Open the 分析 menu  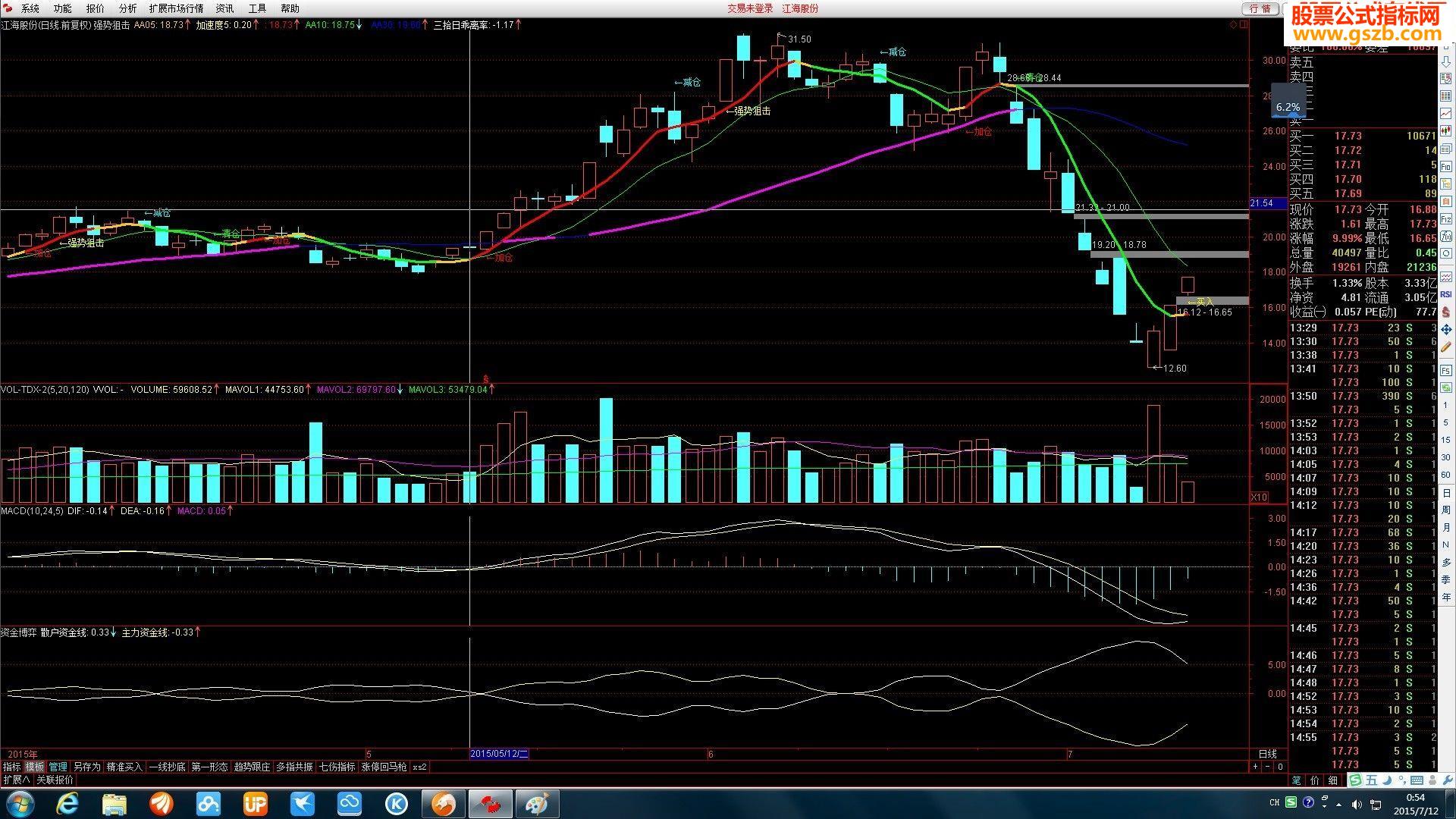[128, 8]
